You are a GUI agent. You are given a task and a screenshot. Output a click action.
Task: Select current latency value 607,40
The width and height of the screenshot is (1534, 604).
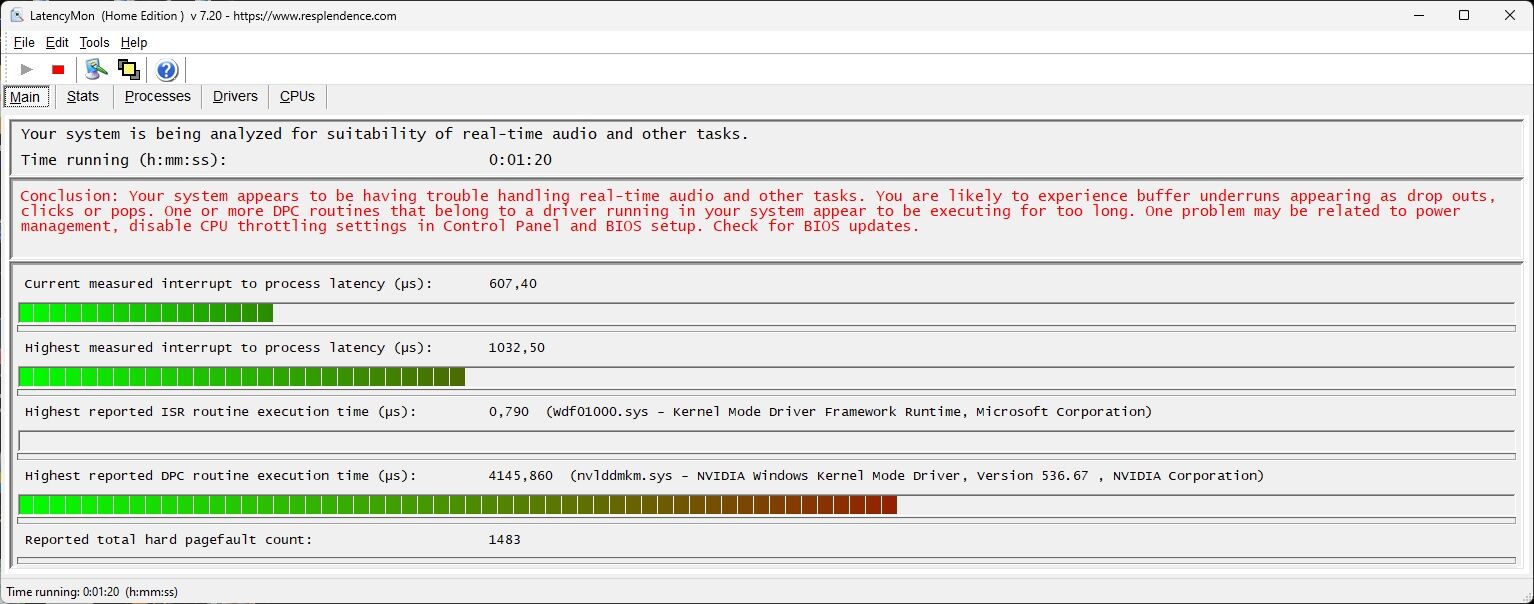513,284
